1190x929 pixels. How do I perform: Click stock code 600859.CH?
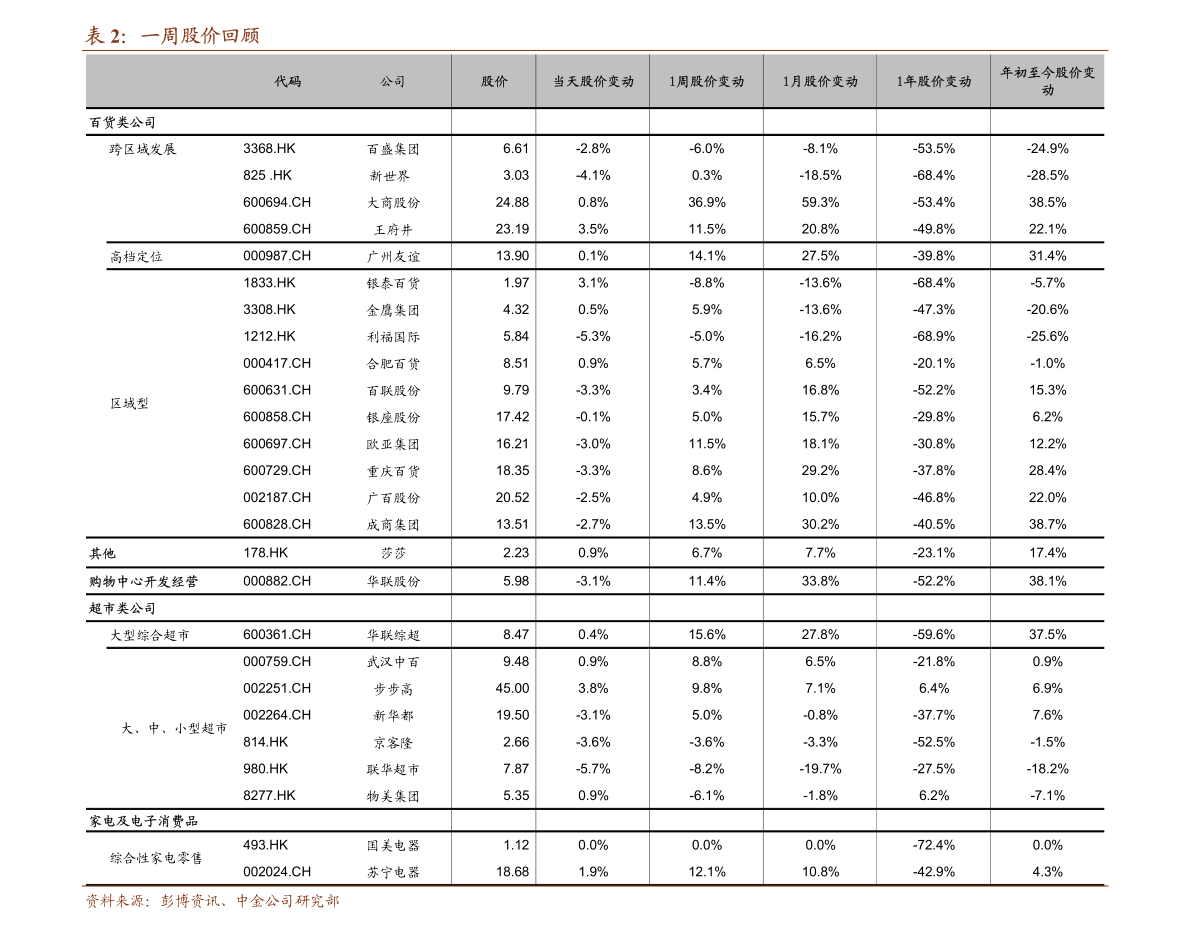coord(277,229)
